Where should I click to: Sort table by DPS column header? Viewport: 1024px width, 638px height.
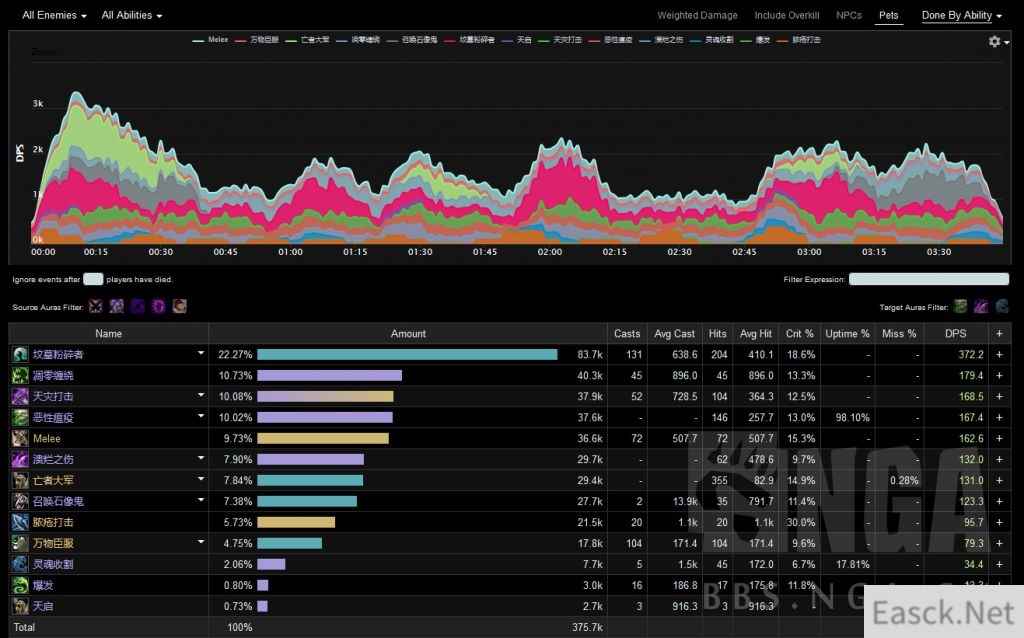(955, 333)
